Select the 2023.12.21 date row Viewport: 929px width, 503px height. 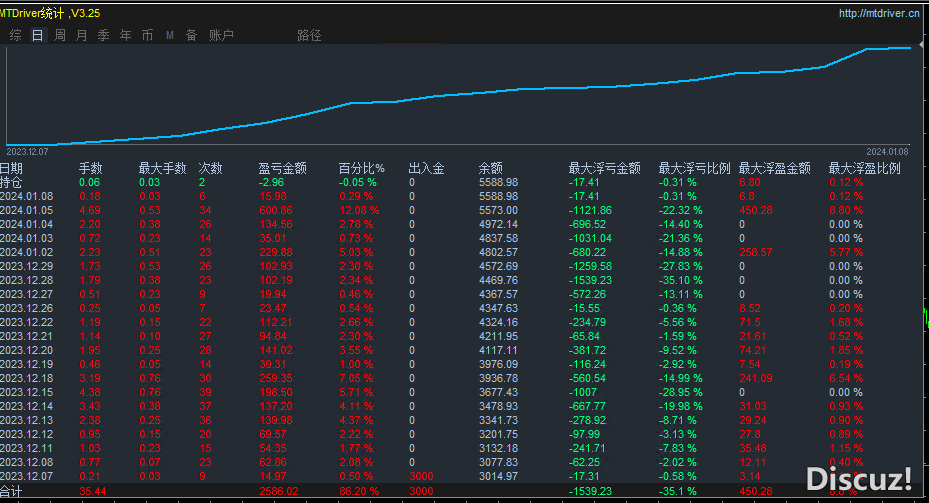coord(27,337)
